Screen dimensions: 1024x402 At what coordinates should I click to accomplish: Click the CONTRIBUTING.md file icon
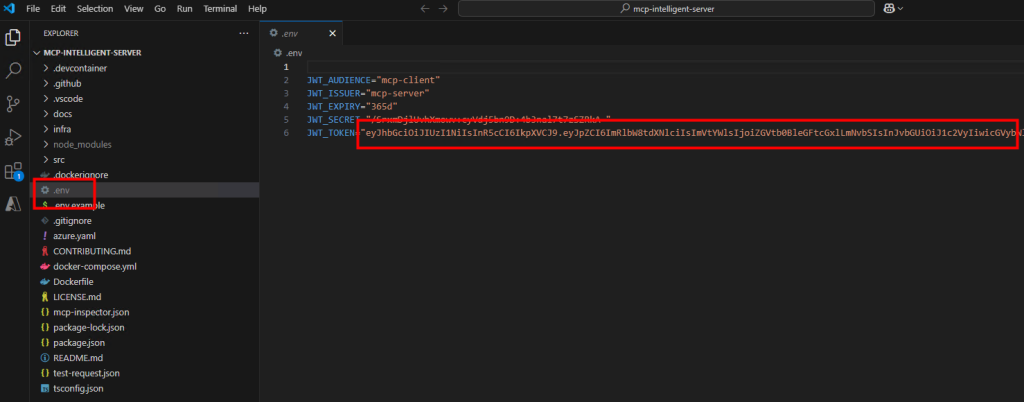[x=45, y=251]
